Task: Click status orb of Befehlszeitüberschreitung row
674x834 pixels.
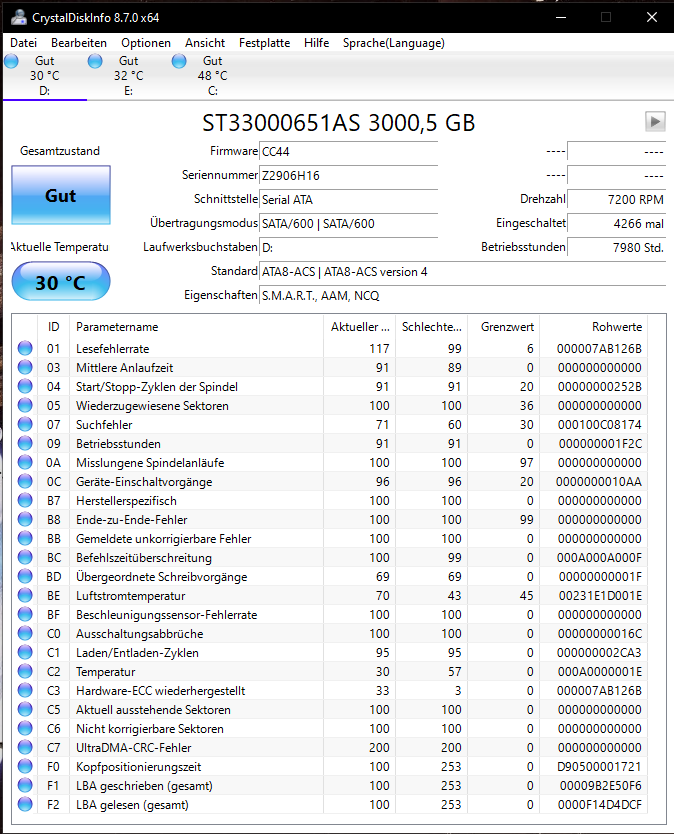Action: 25,557
